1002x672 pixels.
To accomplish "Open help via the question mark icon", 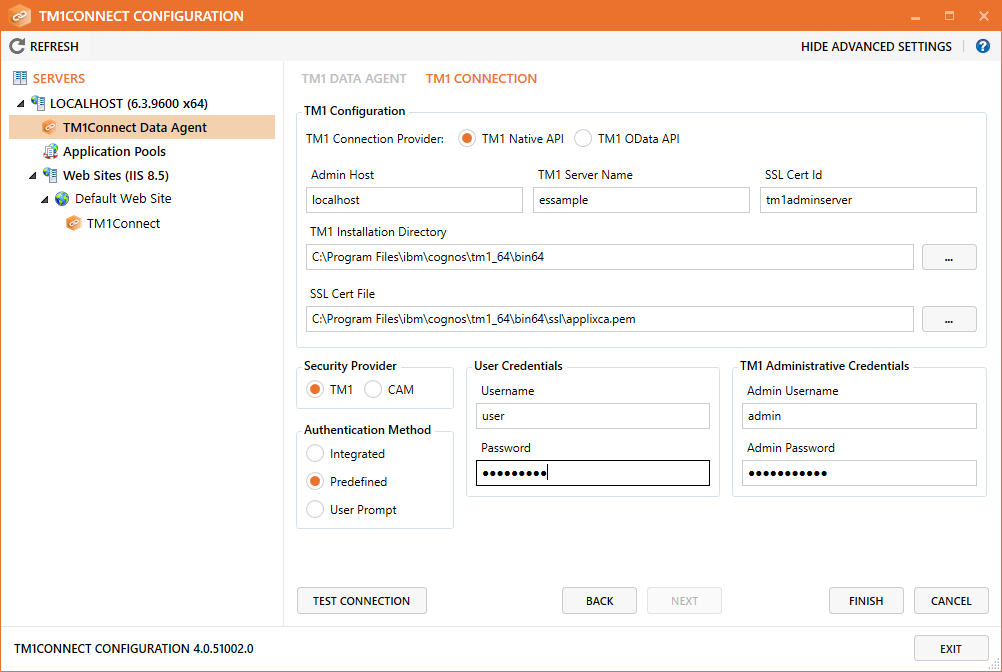I will tap(983, 46).
